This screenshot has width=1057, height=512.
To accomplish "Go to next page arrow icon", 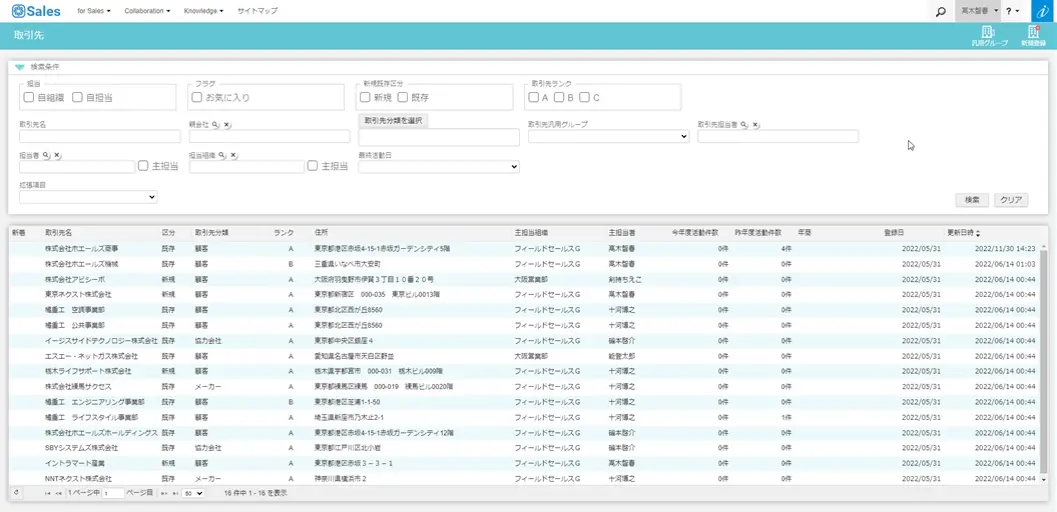I will pos(164,494).
